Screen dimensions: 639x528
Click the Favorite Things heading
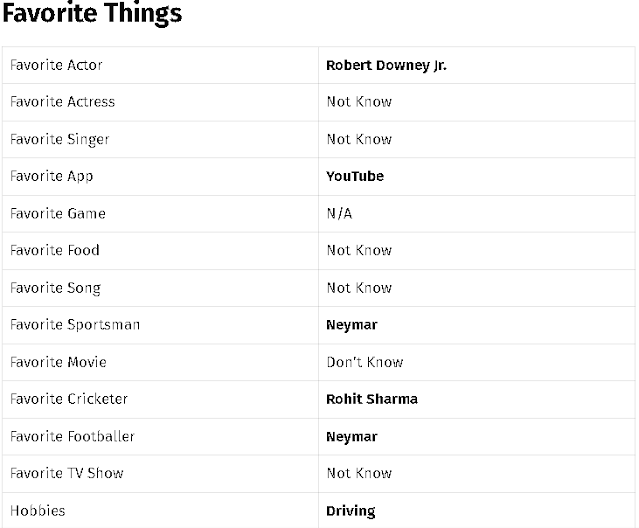point(92,13)
